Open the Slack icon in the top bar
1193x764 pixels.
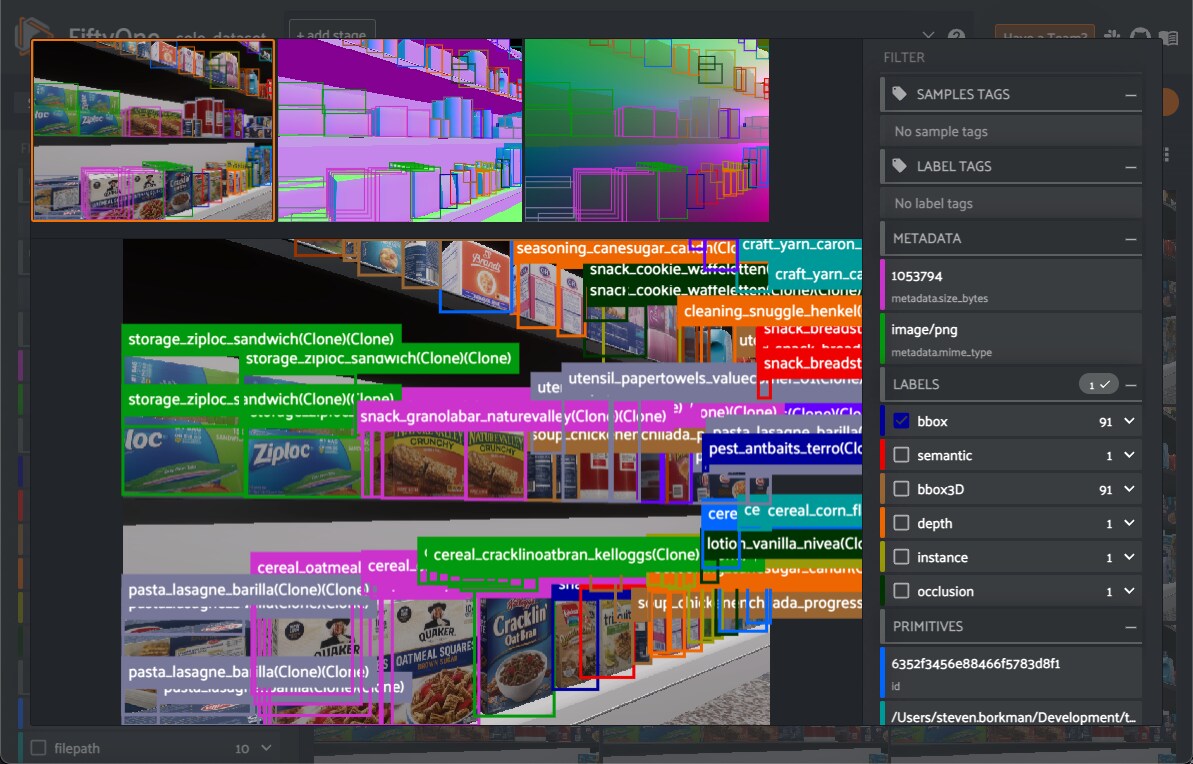pos(1112,36)
